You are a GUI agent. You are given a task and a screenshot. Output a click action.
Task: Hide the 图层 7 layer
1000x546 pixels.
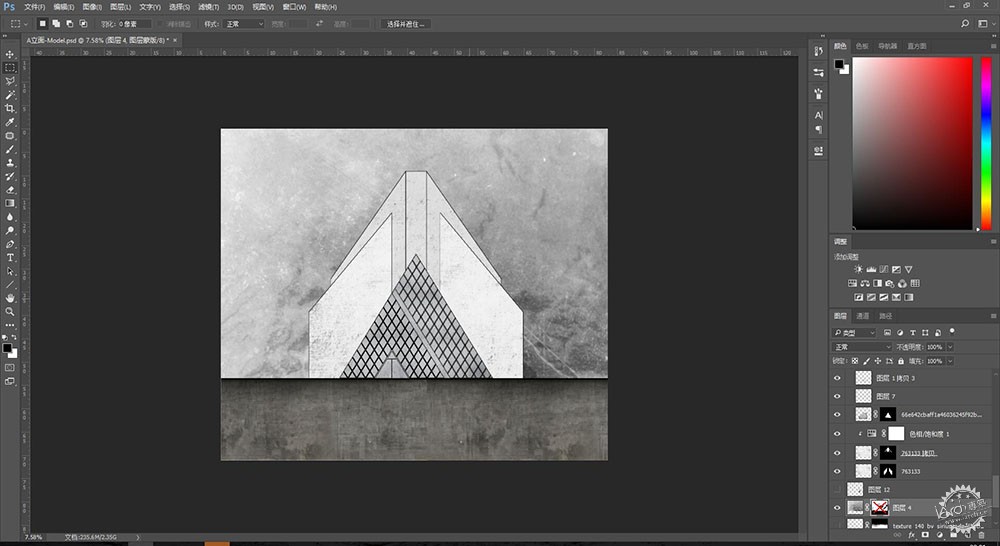point(837,396)
